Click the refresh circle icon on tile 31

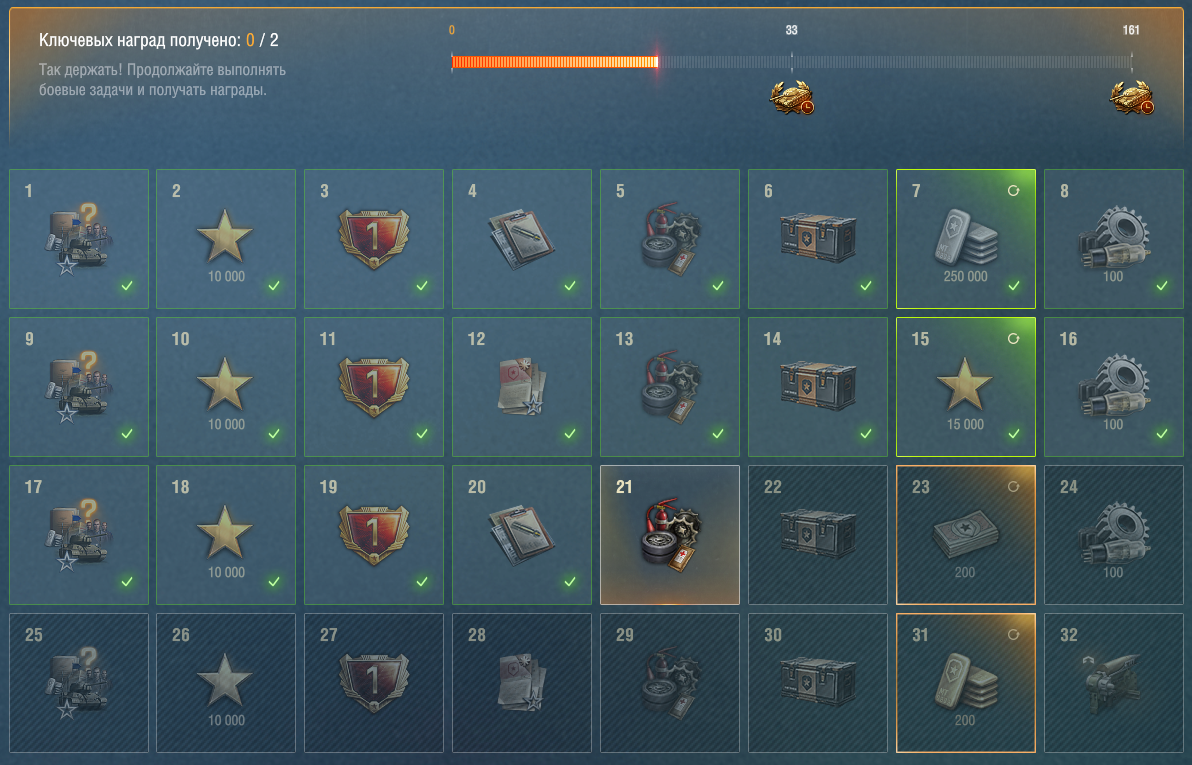point(1013,634)
